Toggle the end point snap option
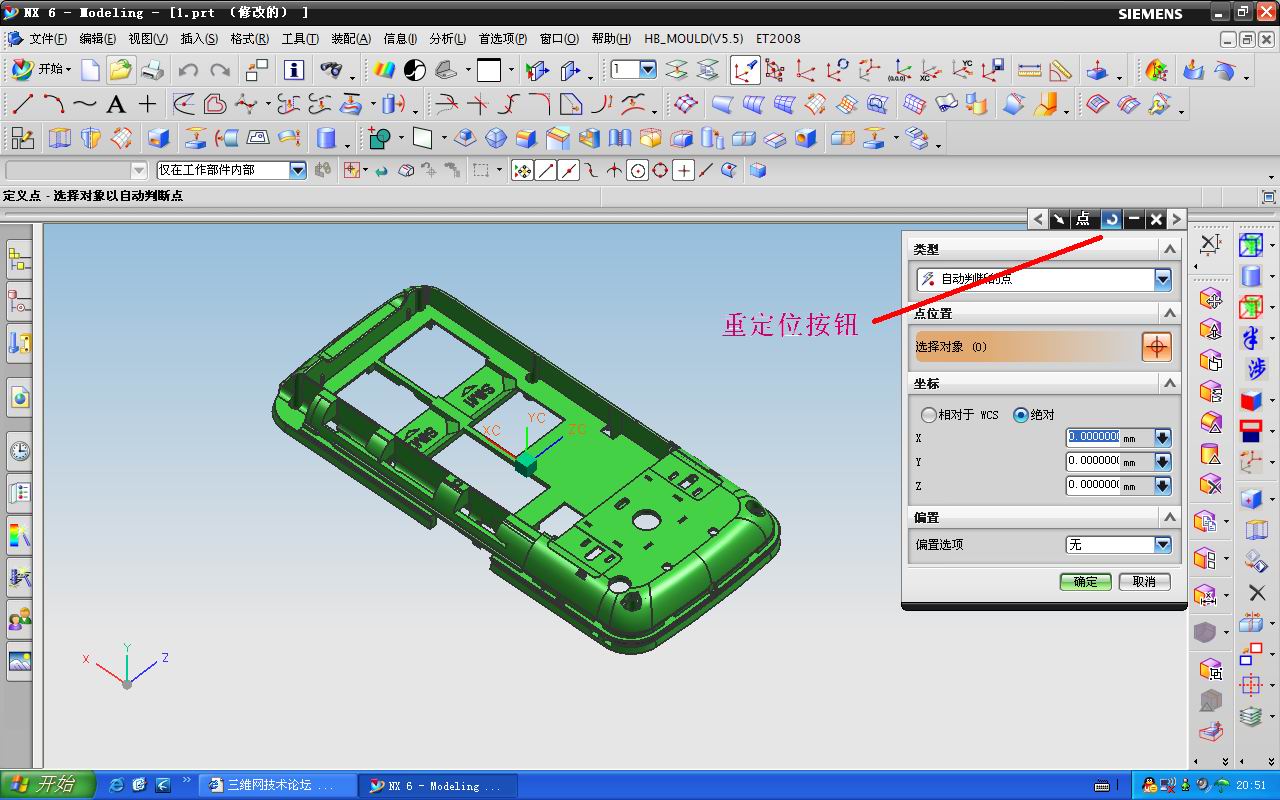Image resolution: width=1280 pixels, height=800 pixels. coord(546,171)
